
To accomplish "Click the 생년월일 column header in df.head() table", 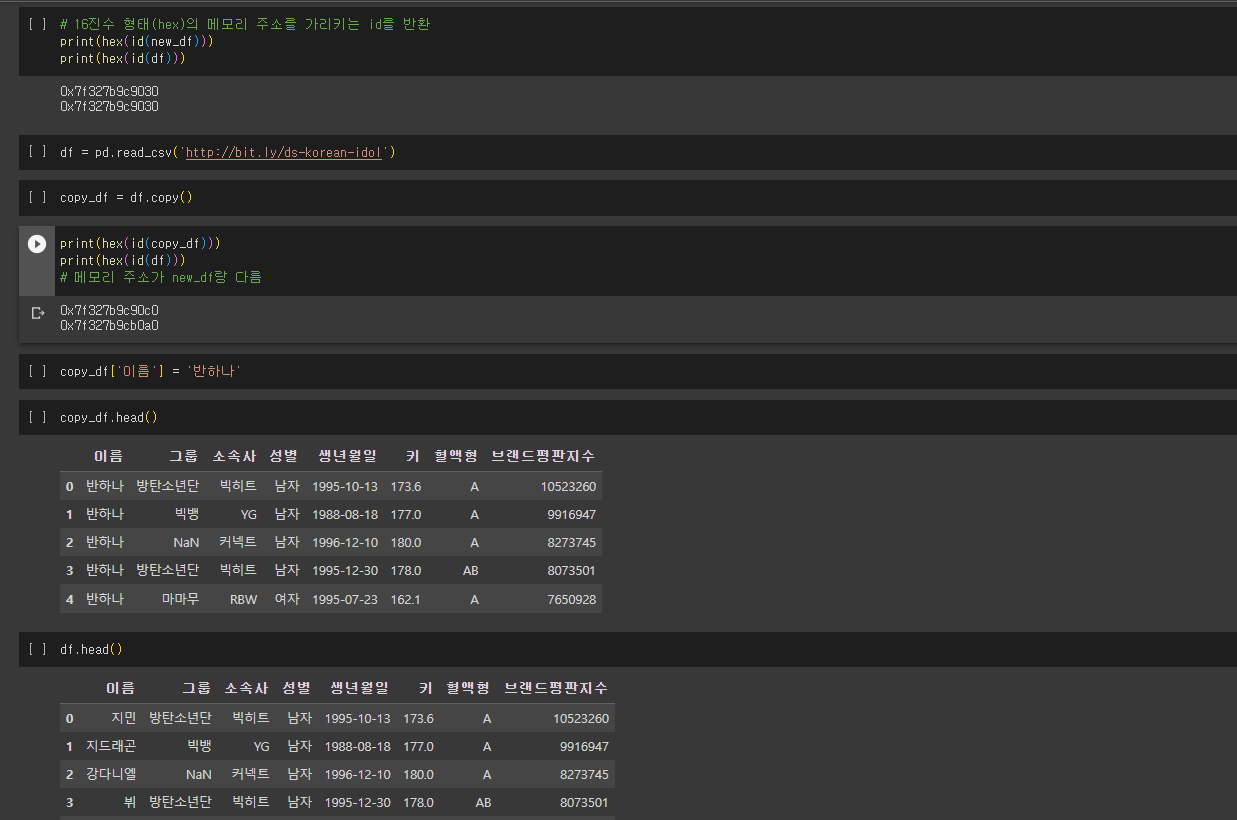I will click(x=360, y=688).
